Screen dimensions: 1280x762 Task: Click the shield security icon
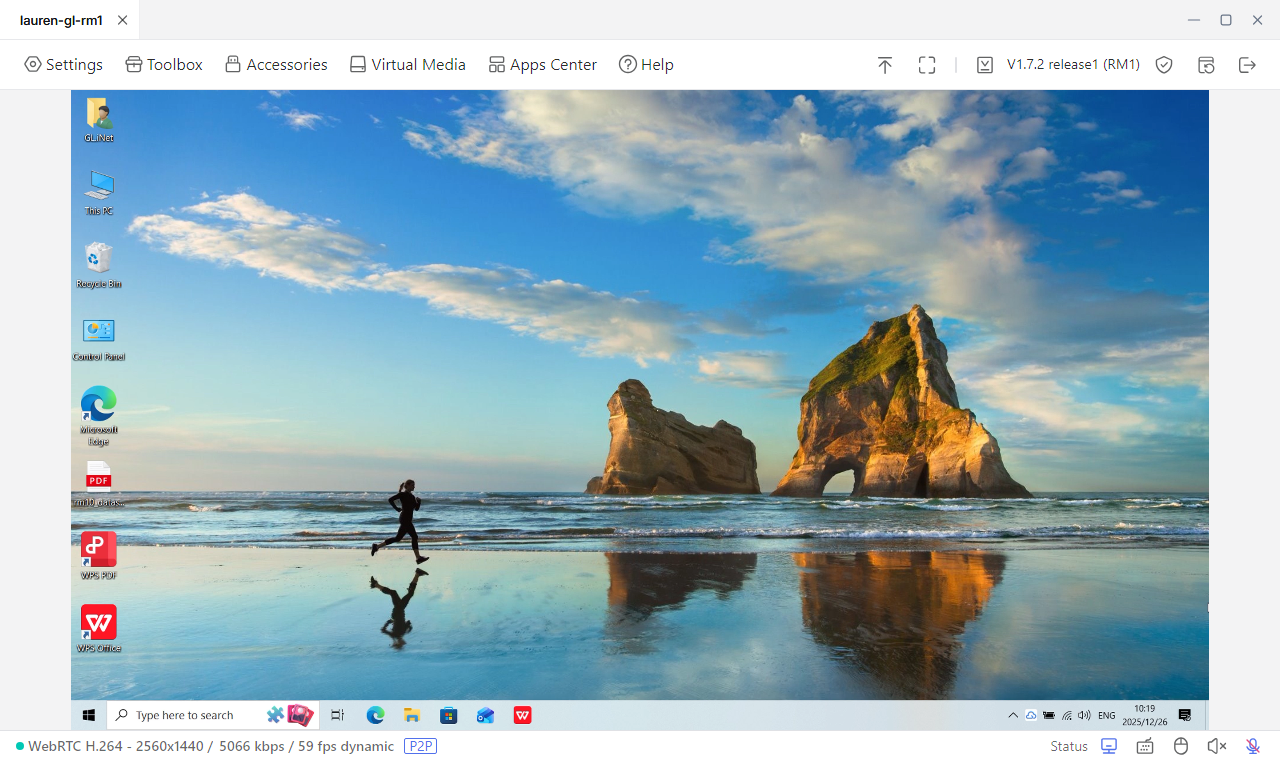point(1164,65)
